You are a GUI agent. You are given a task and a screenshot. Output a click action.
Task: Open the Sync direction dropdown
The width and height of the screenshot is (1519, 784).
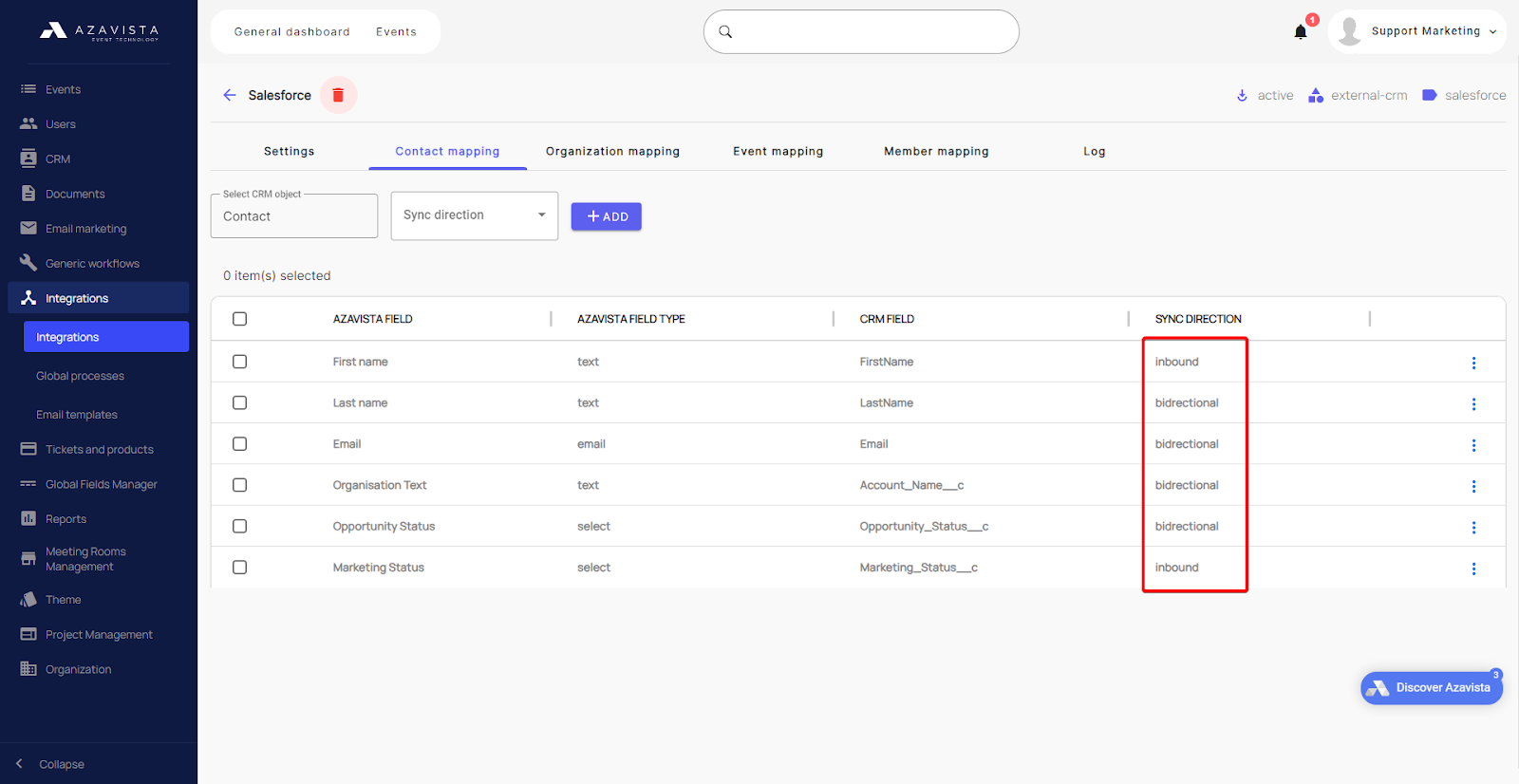point(475,215)
